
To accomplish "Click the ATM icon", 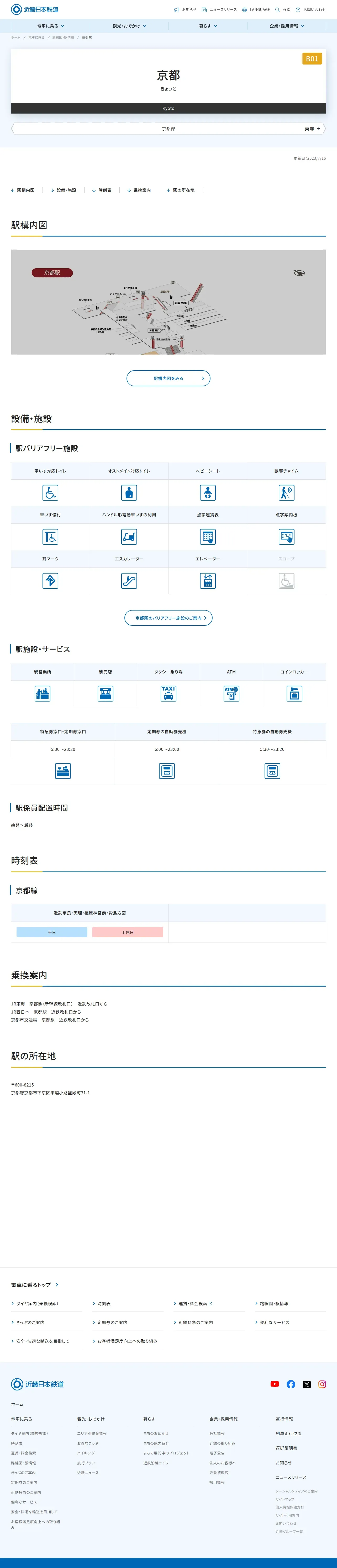I will [231, 693].
